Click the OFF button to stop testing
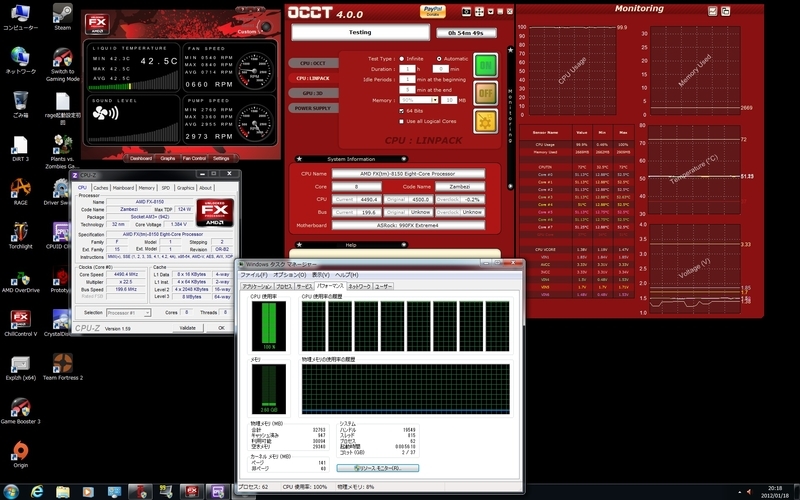 (485, 93)
